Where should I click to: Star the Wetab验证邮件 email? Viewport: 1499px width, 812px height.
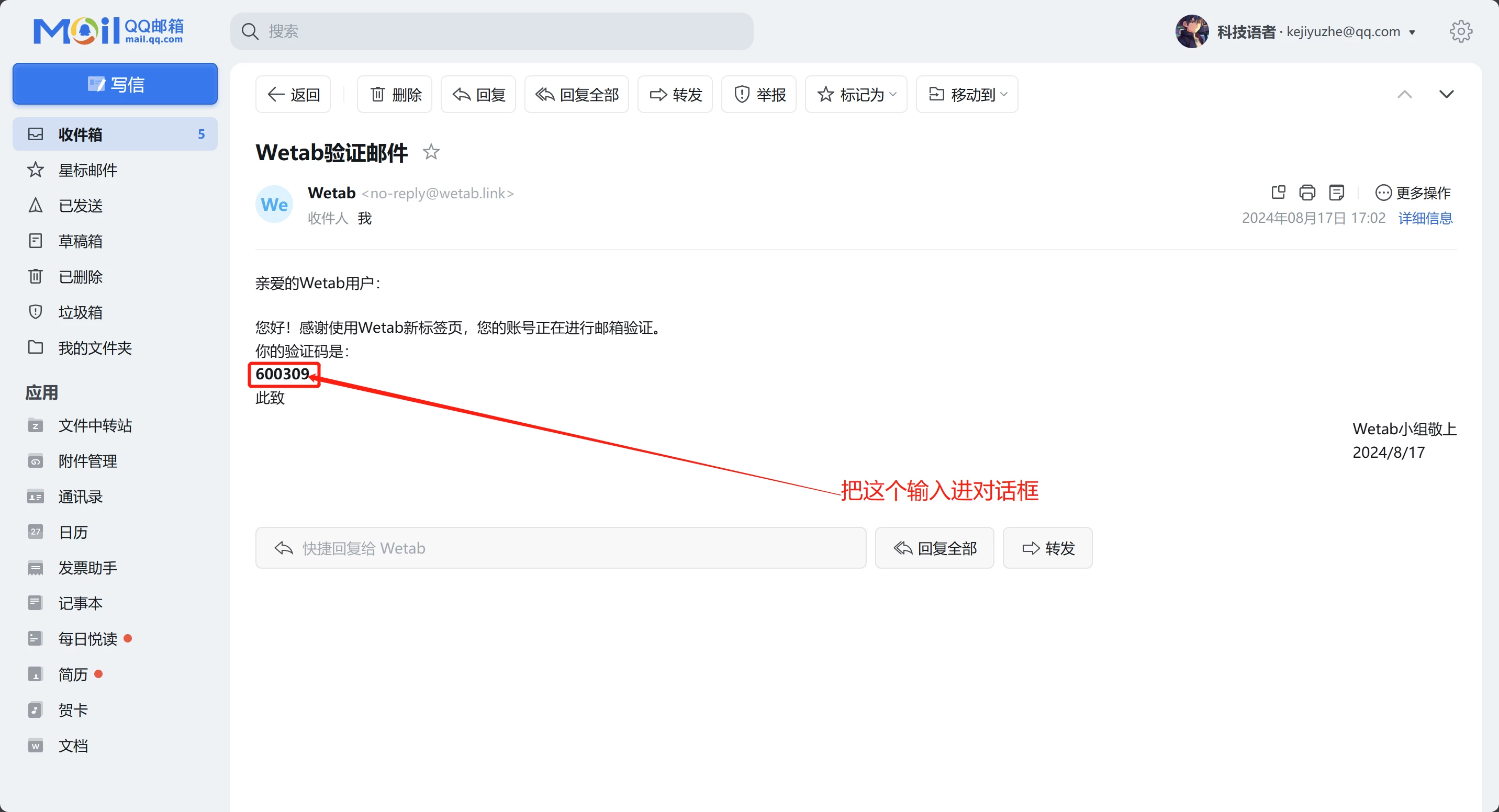[431, 152]
